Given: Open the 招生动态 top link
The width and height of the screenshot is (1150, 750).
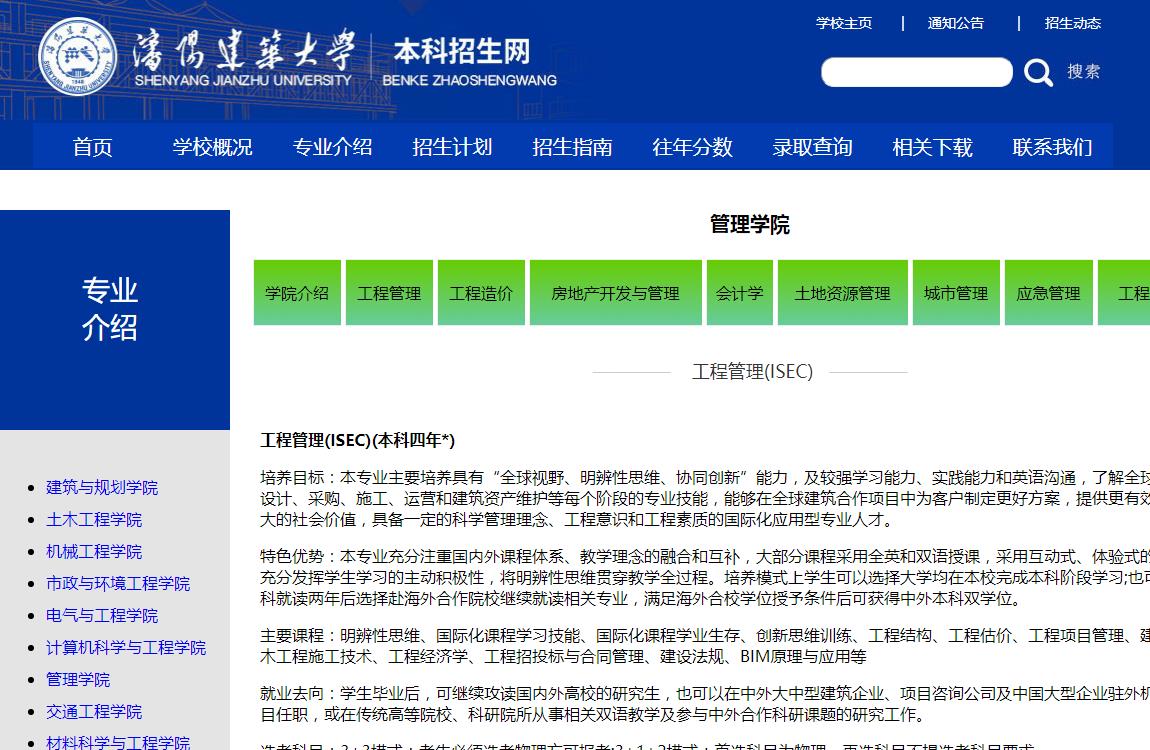Looking at the screenshot, I should click(1073, 23).
